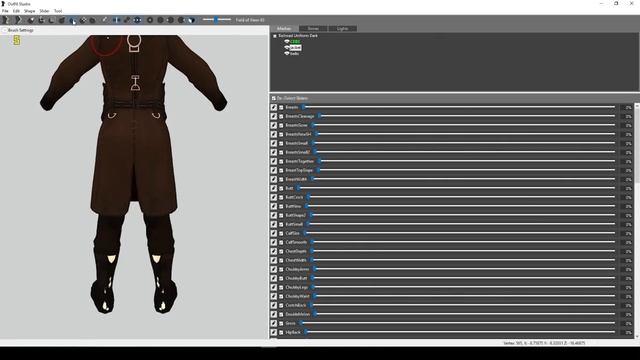
Task: Click the pencil edit icon for ChubbyButt slider
Action: pos(274,278)
